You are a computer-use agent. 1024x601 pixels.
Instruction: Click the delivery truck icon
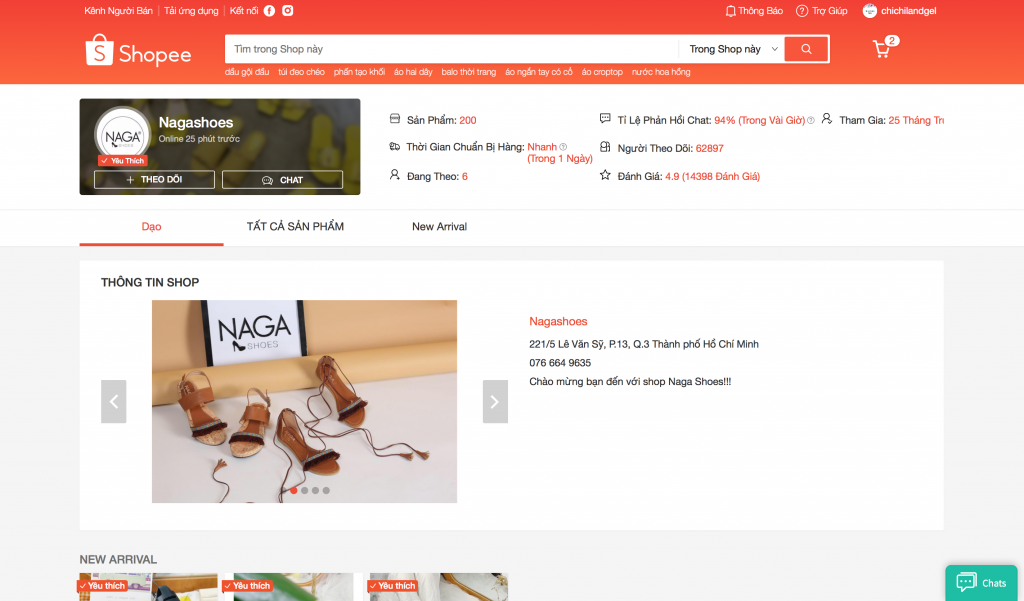point(394,146)
